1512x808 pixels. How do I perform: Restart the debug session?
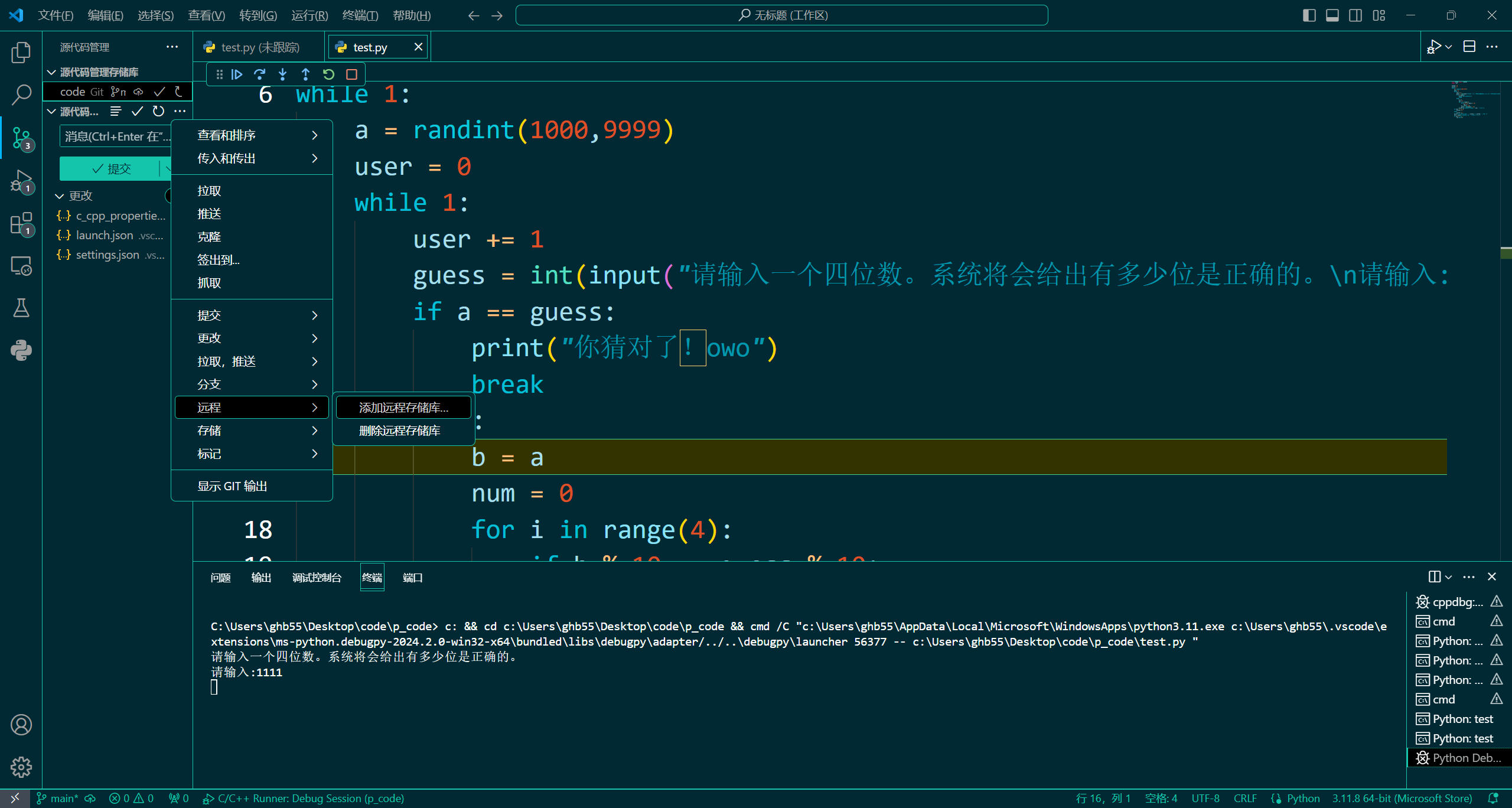tap(328, 74)
